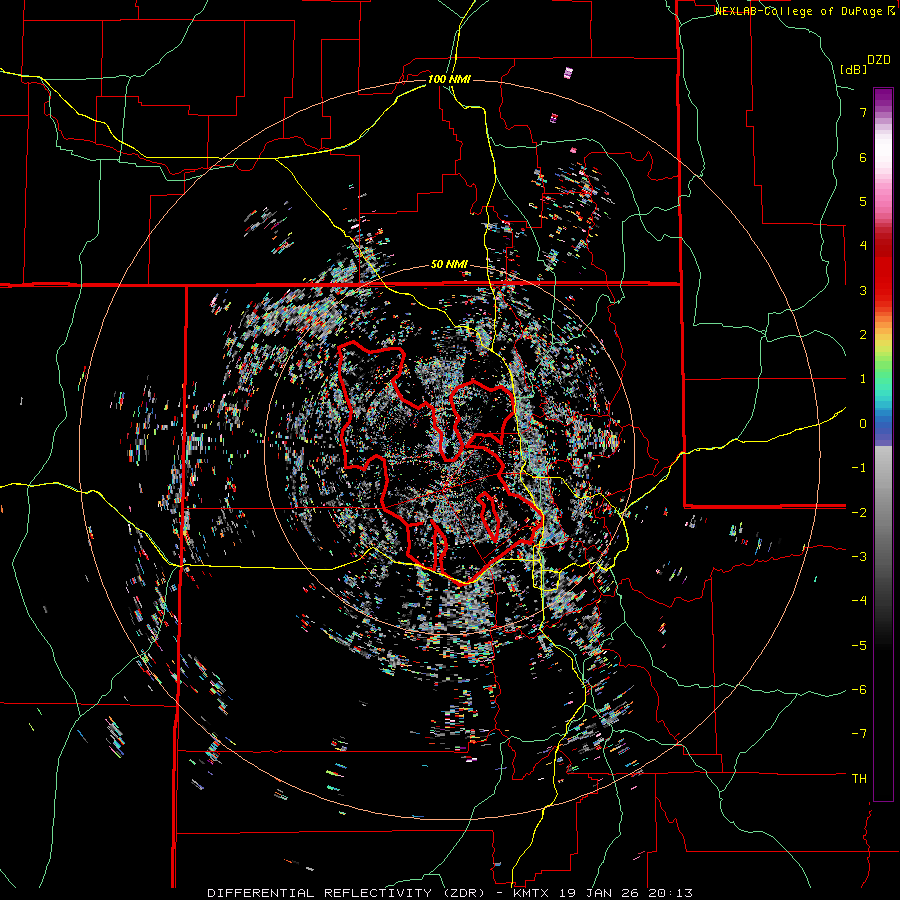Screen dimensions: 900x900
Task: Click the "7" value on the color scale
Action: (863, 112)
